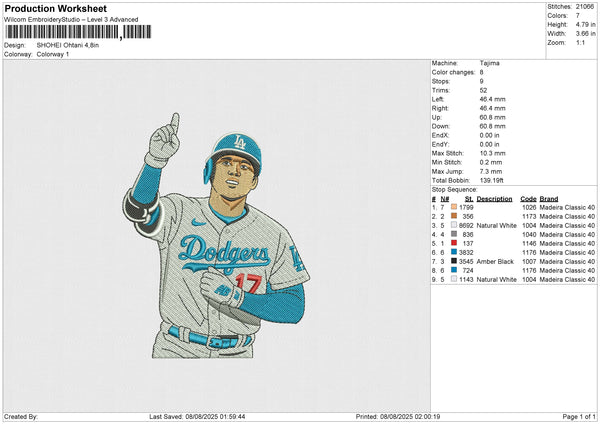
Task: Click the gray swatch with 836 stitches
Action: pyautogui.click(x=454, y=234)
